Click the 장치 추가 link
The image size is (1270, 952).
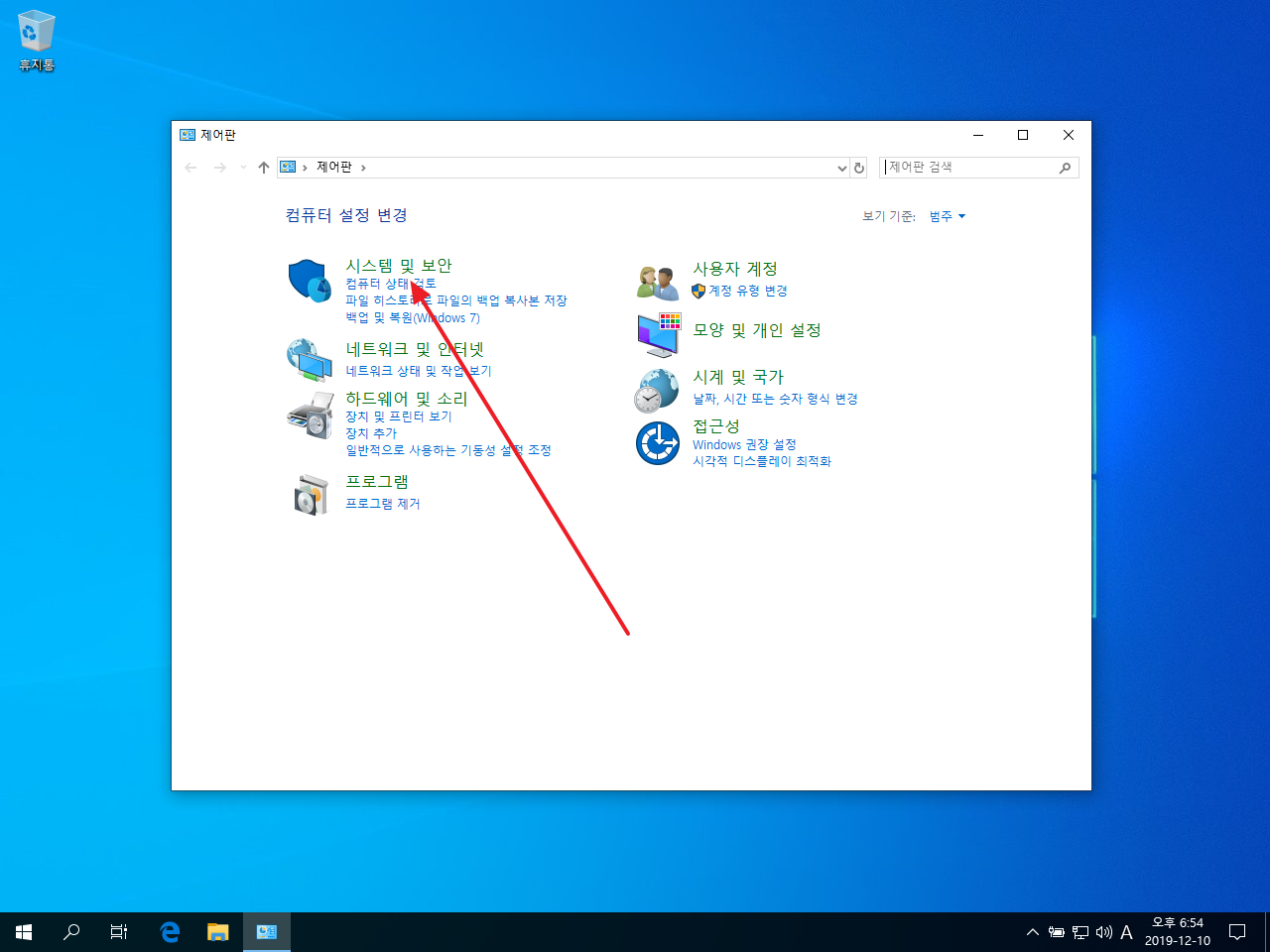(371, 433)
